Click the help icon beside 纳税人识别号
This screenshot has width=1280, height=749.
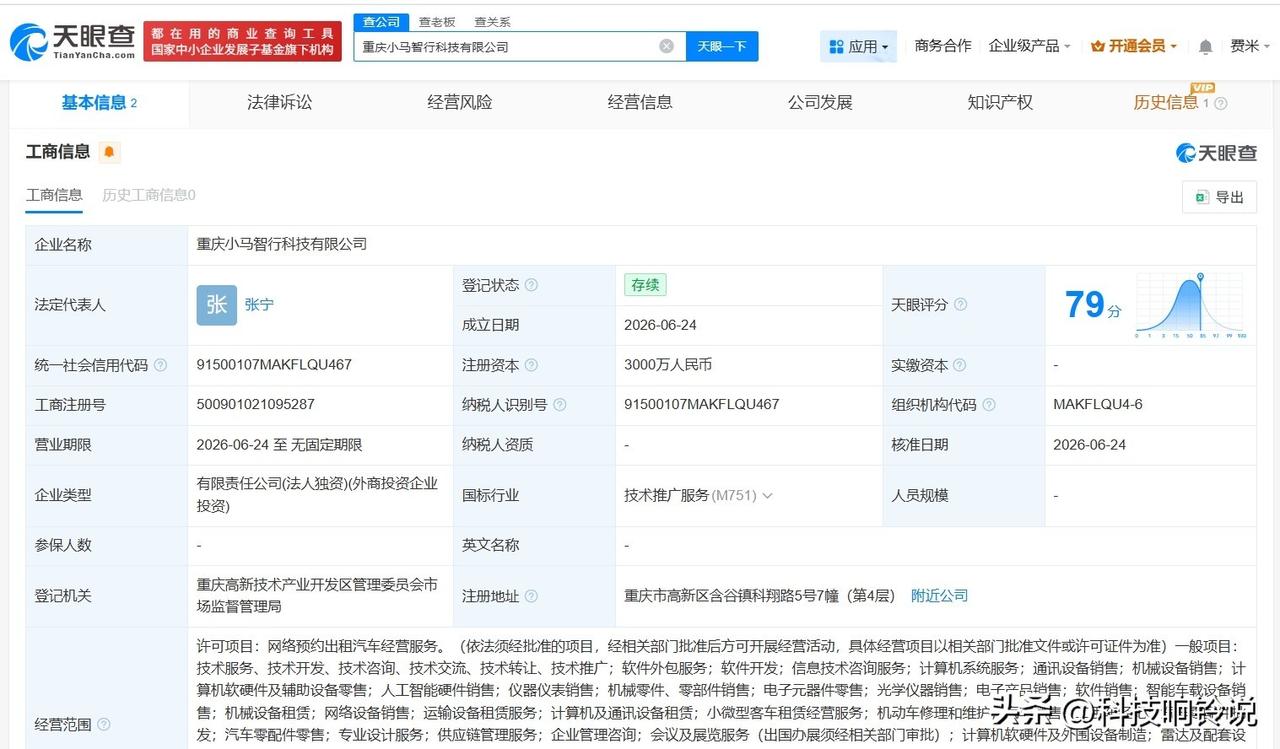[x=559, y=405]
